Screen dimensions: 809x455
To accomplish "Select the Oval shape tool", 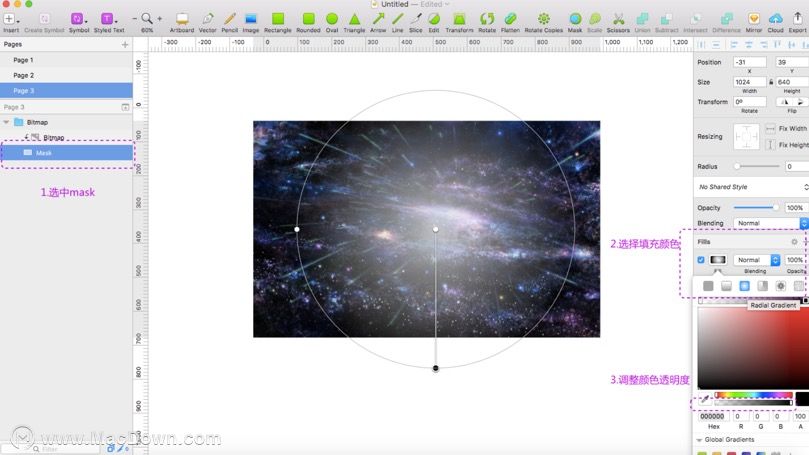I will (332, 19).
